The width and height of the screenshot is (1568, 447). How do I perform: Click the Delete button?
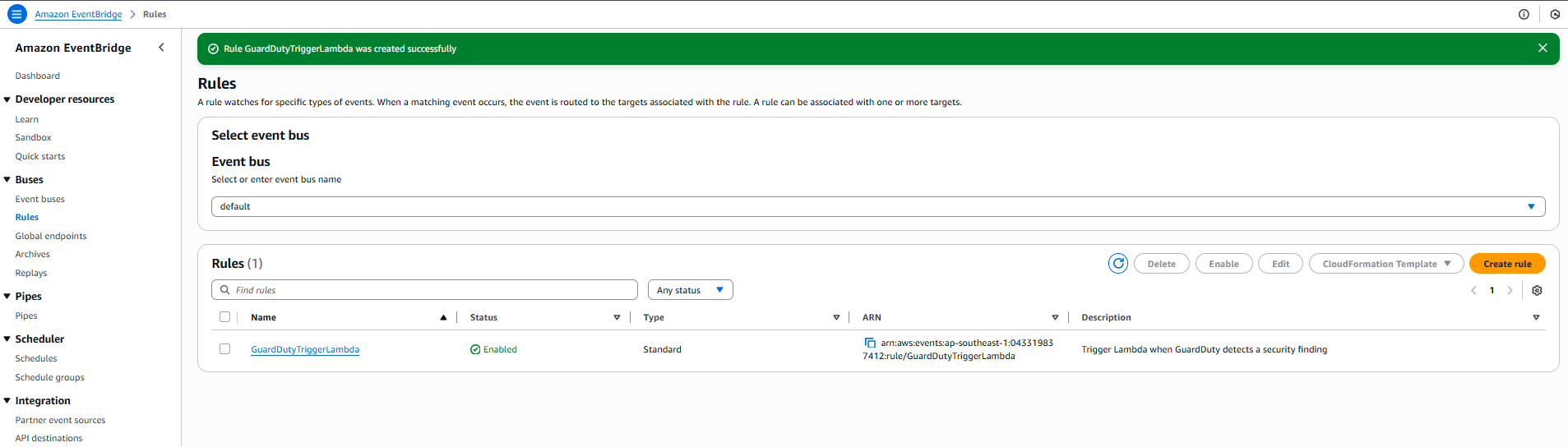[x=1161, y=264]
